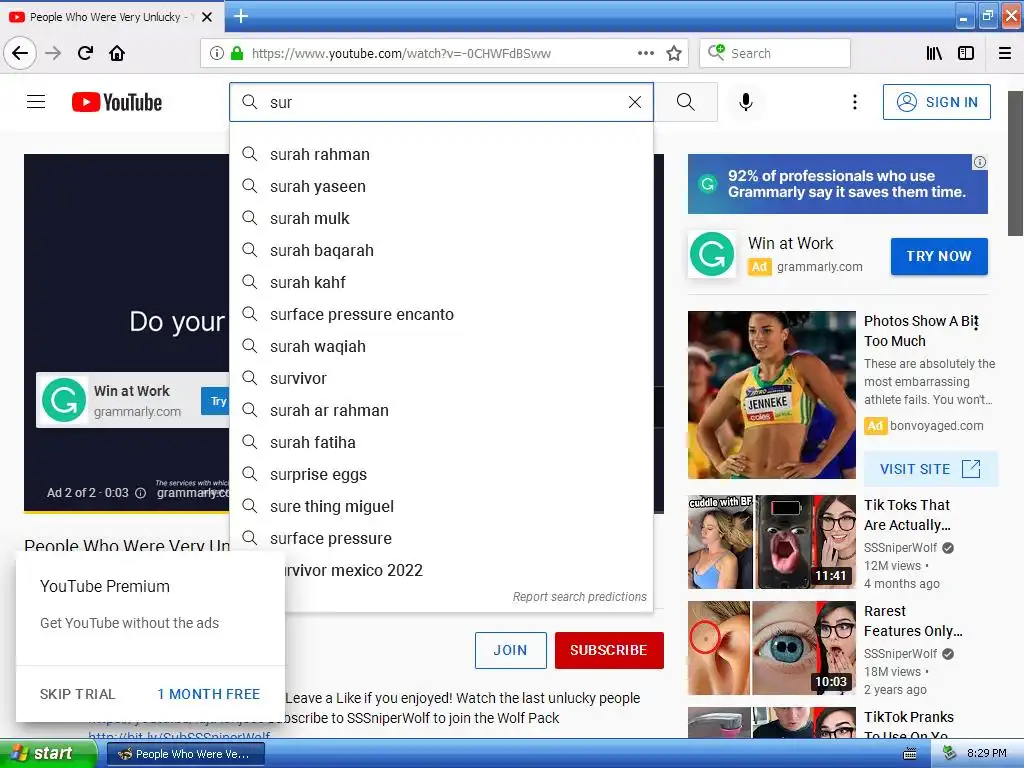Click the green padlock security icon
Screen dimensions: 1024x768
pos(237,54)
